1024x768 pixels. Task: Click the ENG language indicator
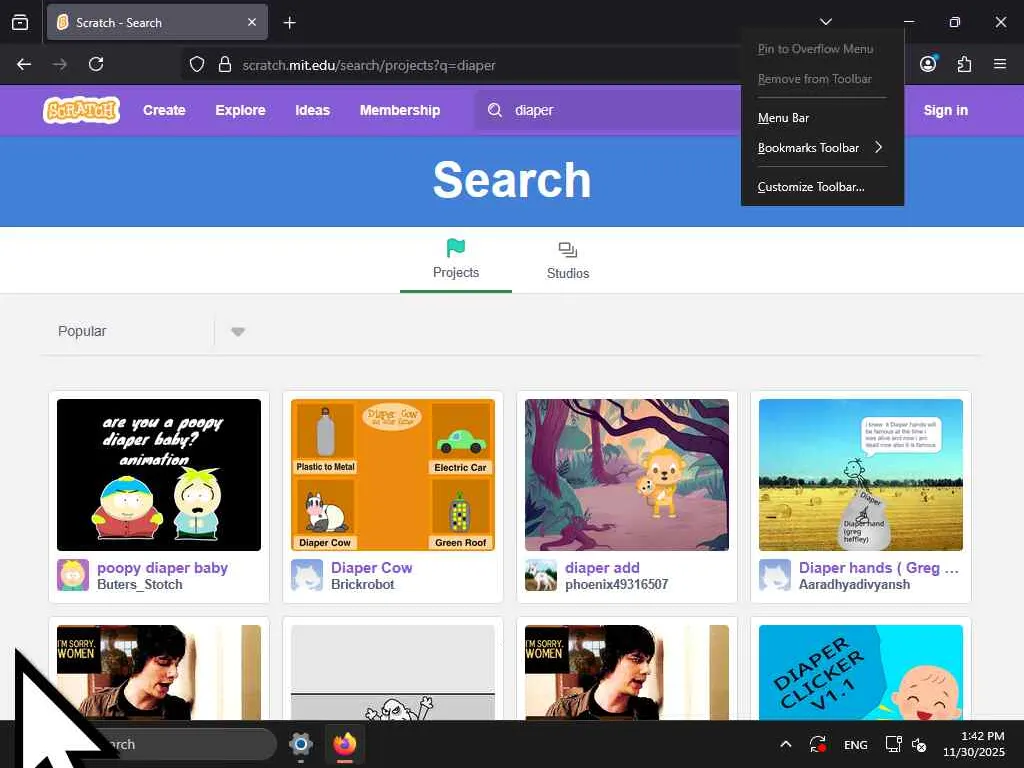click(x=856, y=744)
